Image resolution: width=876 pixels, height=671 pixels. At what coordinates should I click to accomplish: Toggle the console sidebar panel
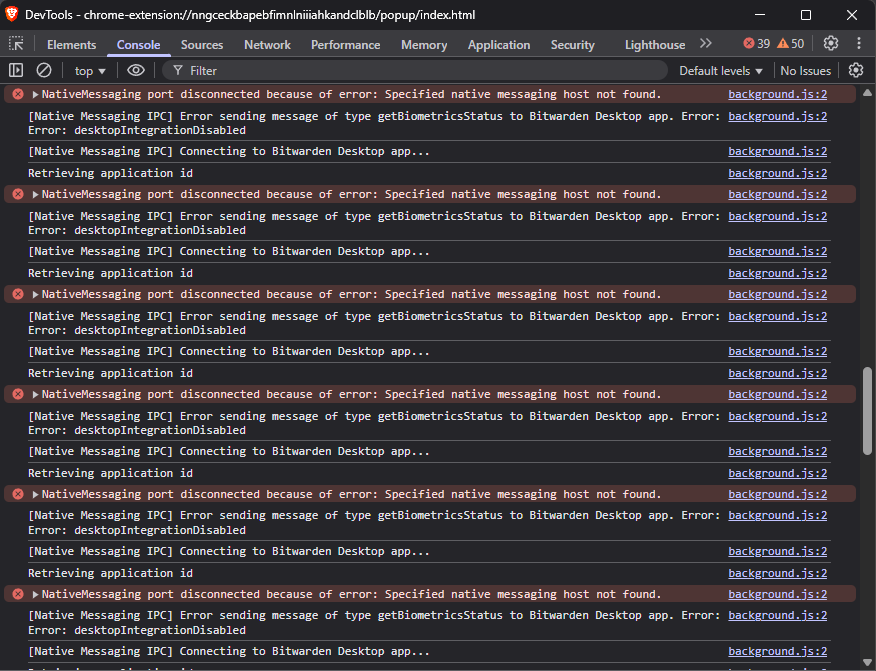point(16,70)
